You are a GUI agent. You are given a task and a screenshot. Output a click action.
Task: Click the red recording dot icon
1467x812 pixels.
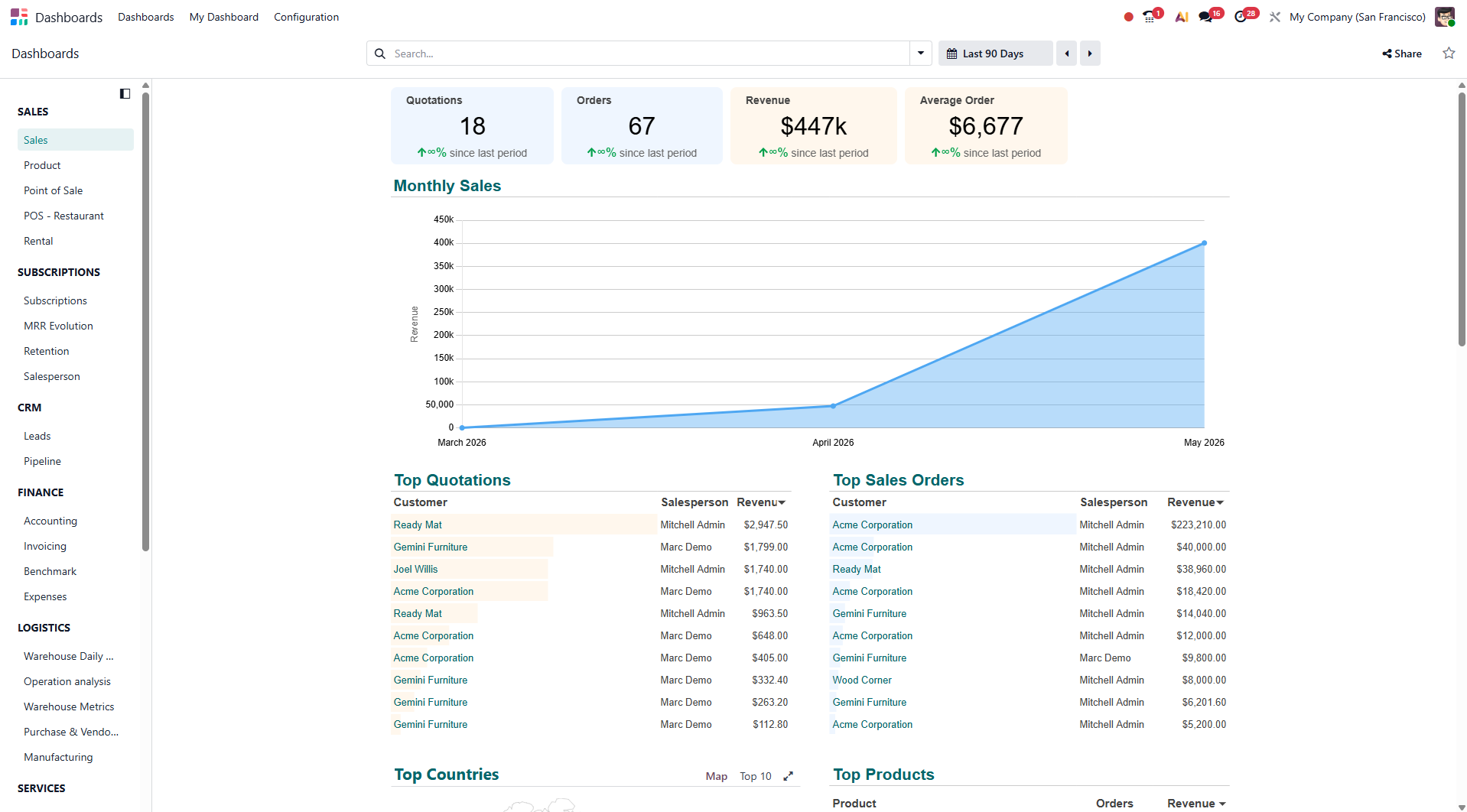(x=1128, y=17)
